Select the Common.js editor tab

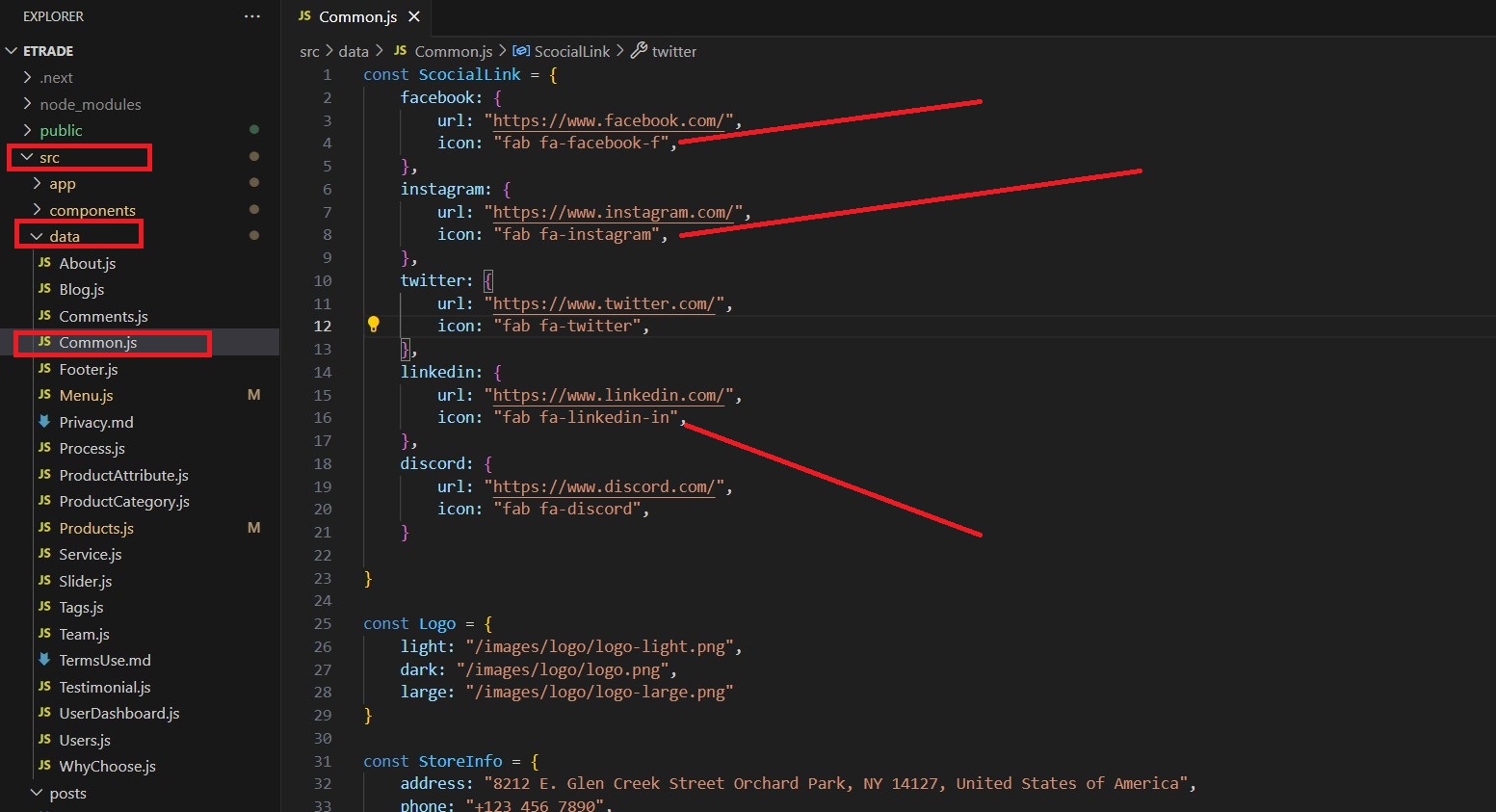[x=357, y=16]
